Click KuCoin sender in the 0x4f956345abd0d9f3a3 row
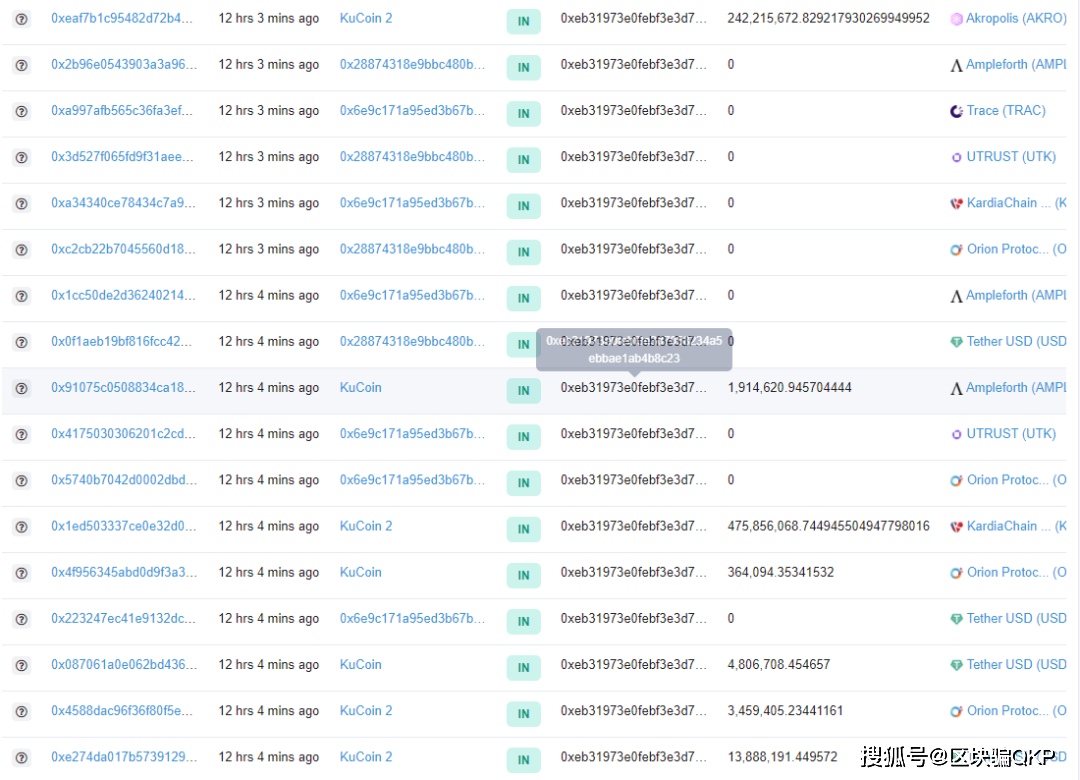 [360, 573]
